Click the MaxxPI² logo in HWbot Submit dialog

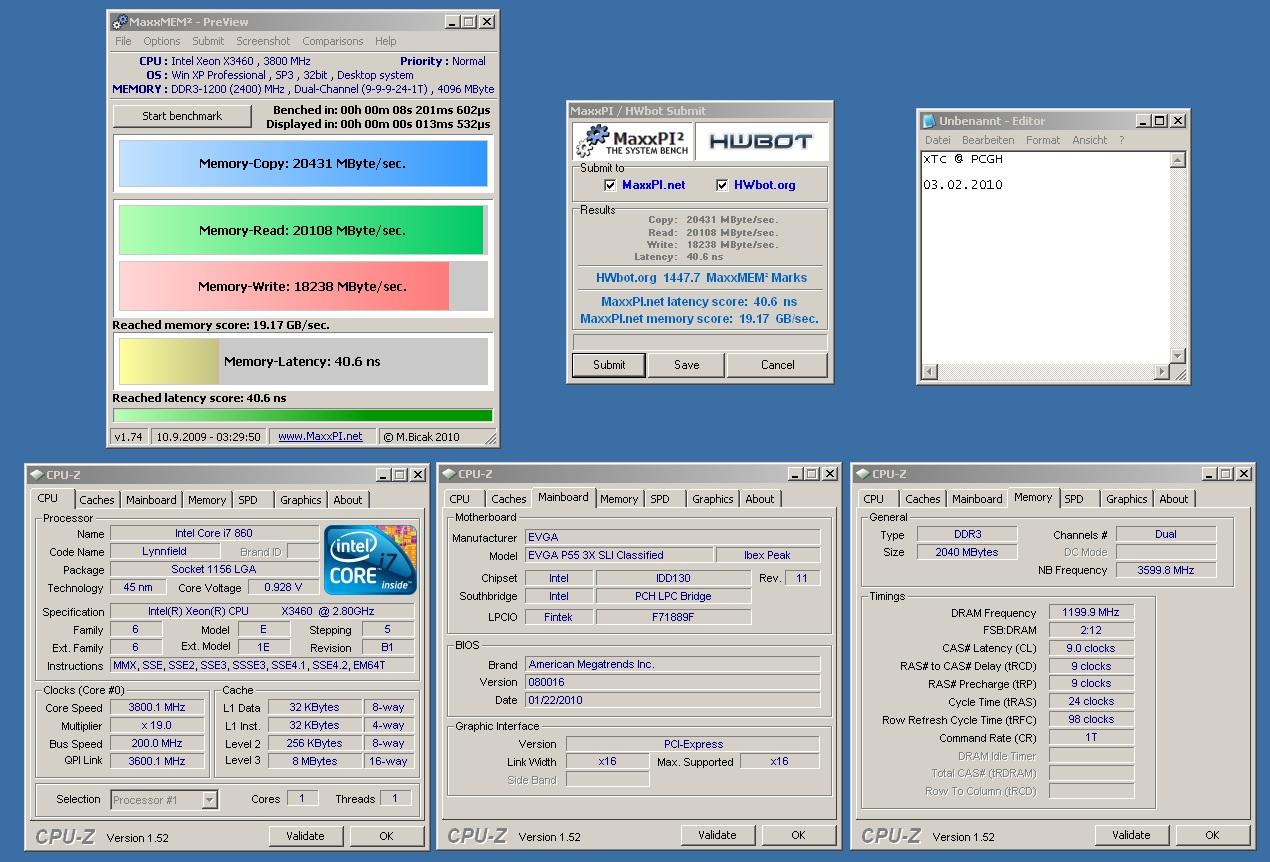click(x=631, y=141)
